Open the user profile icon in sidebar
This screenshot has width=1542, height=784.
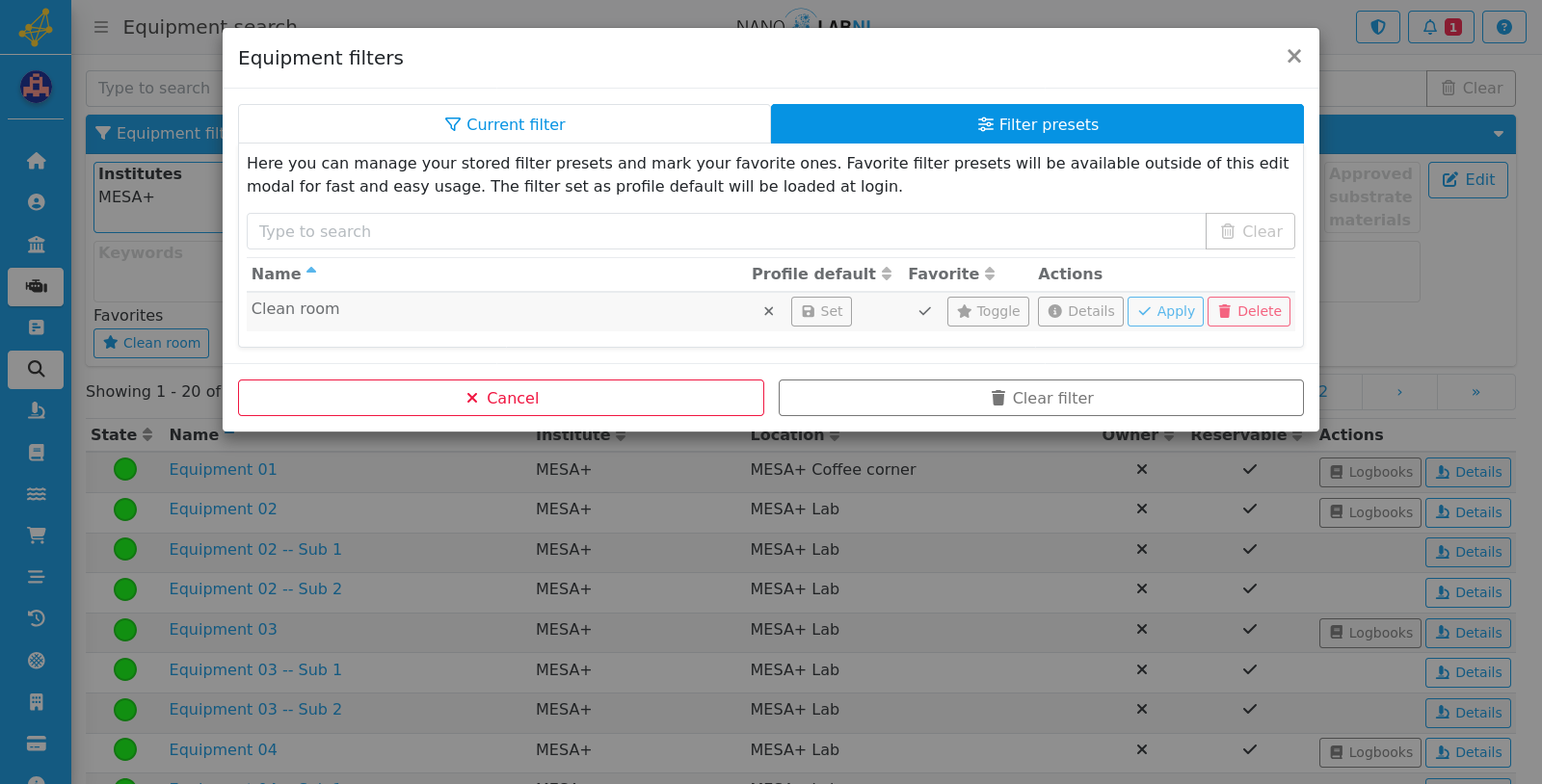click(36, 202)
